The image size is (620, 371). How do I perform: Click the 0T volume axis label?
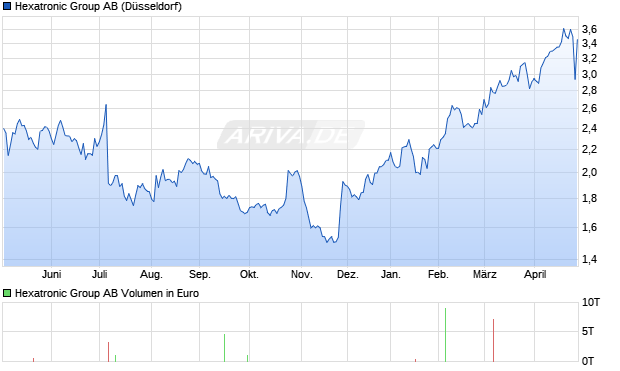(x=588, y=361)
